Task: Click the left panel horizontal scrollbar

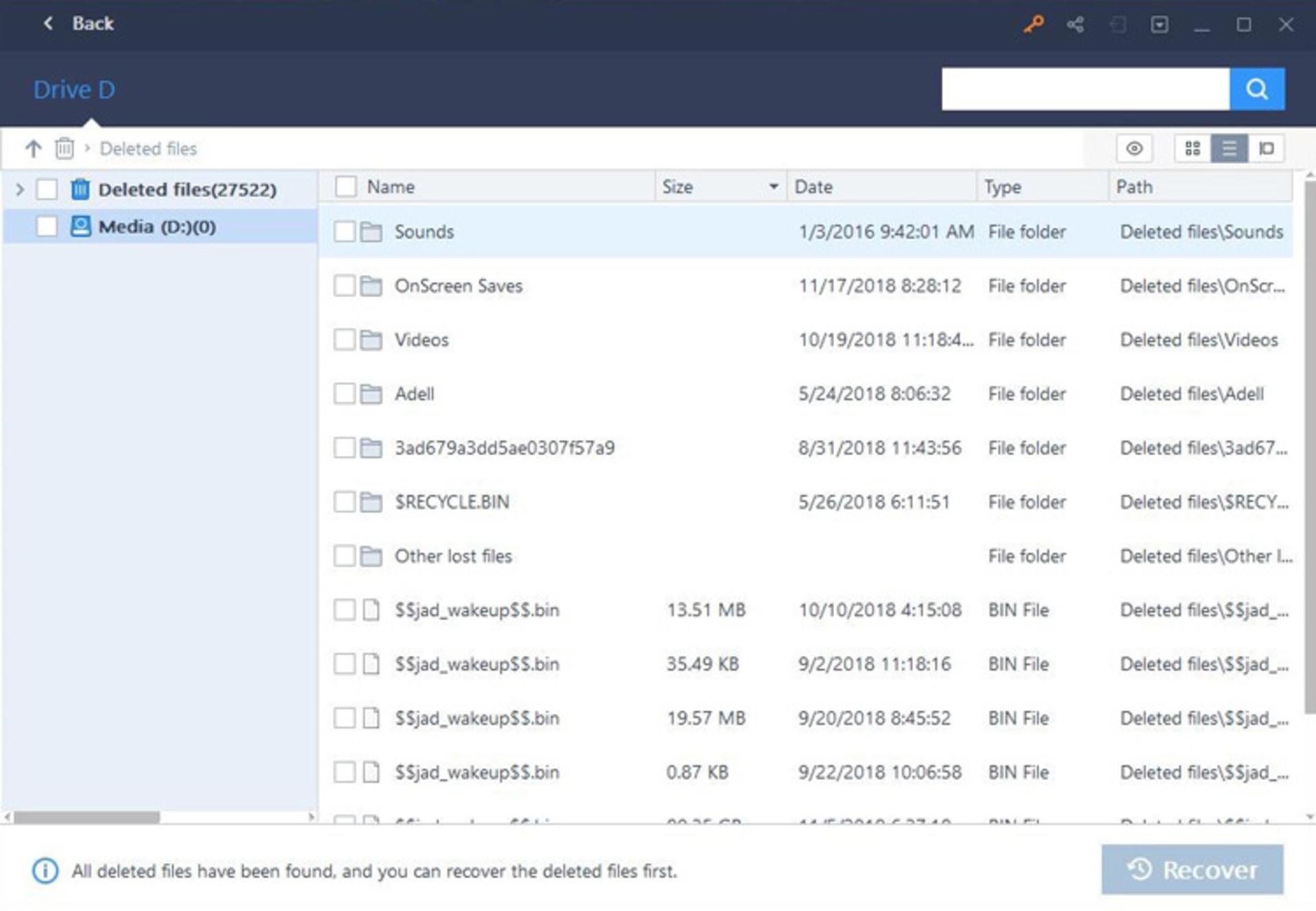Action: point(87,817)
